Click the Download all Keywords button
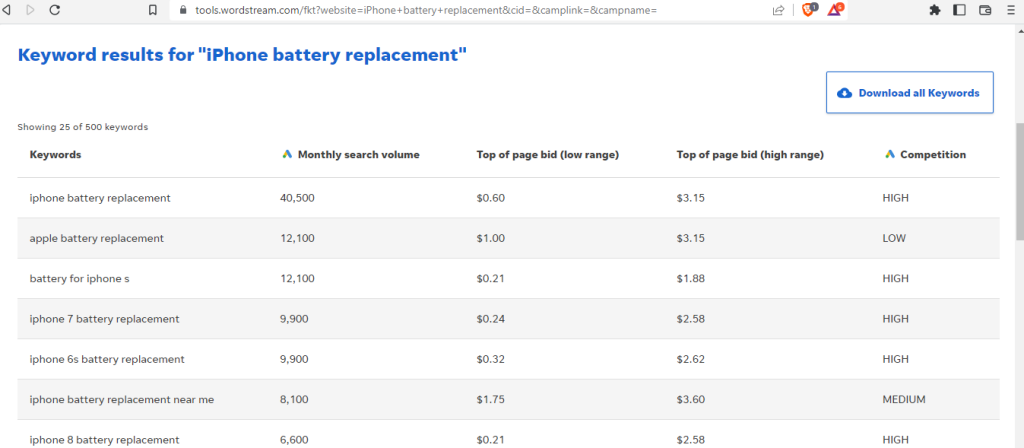Screen dimensions: 1024x448 pos(910,93)
